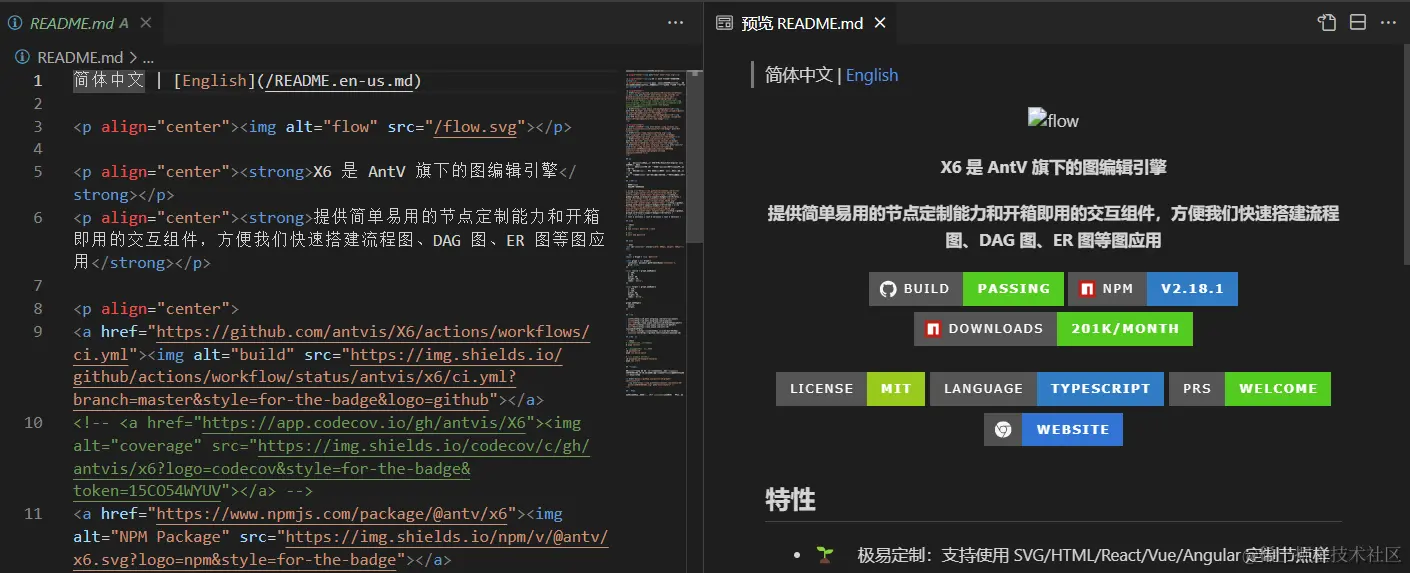Click the 极易定制 list item in the preview
Screen dimensions: 1410x573
tap(1093, 555)
